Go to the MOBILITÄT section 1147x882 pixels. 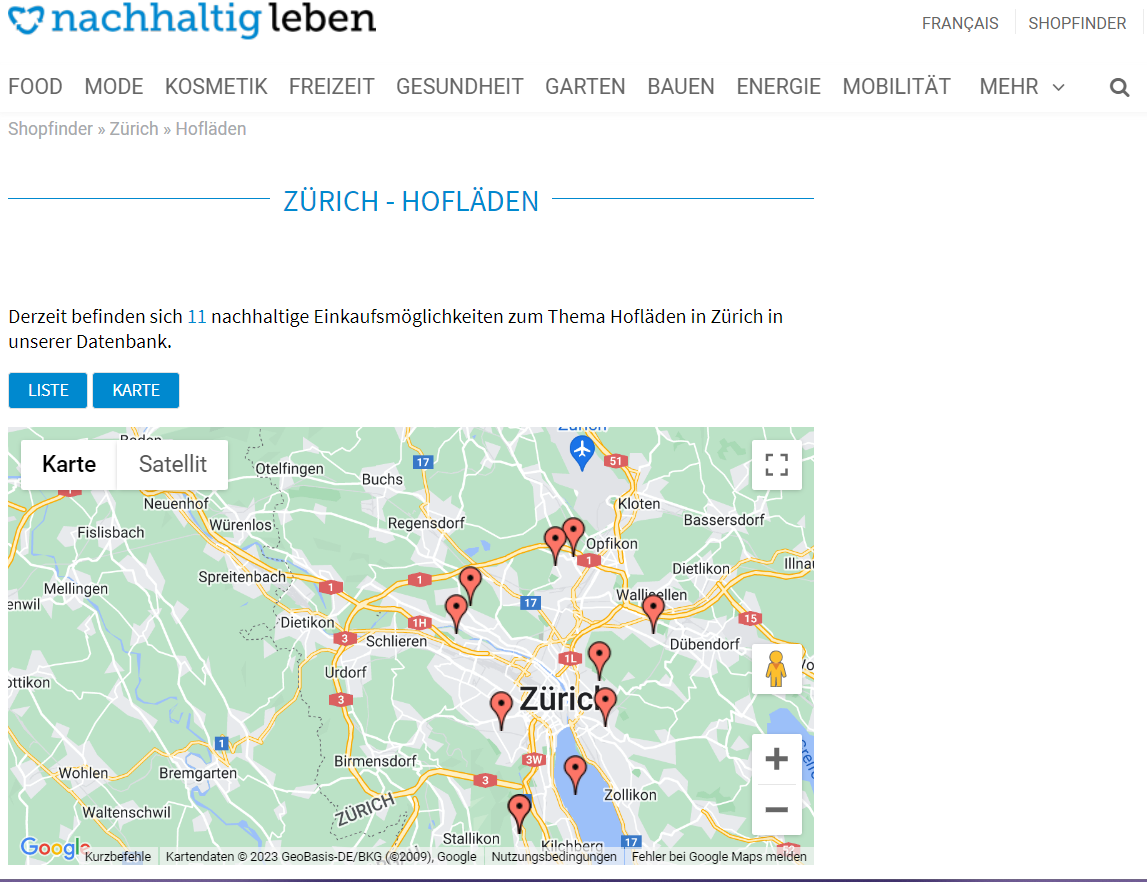click(x=896, y=87)
